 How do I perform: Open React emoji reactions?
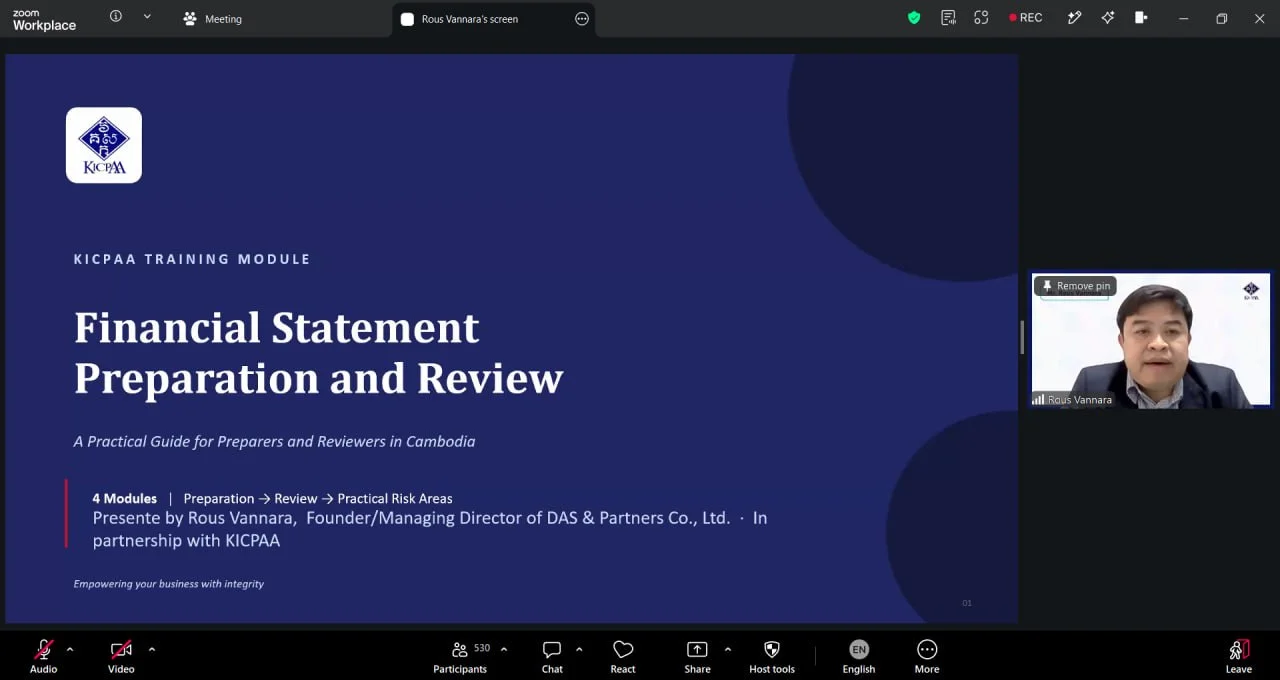click(x=623, y=656)
